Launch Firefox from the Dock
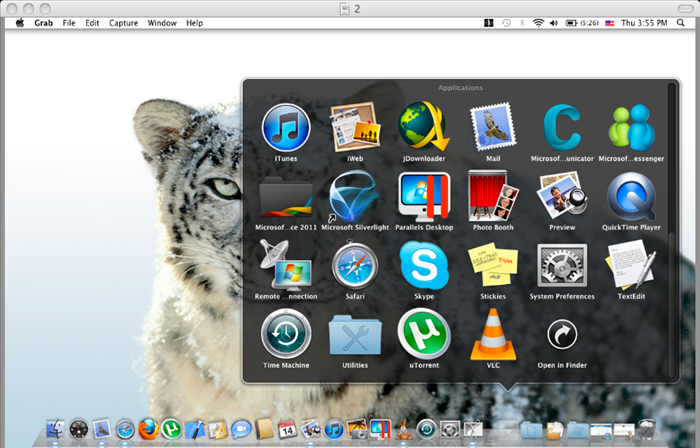Screen dimensions: 700x448 pos(148,429)
